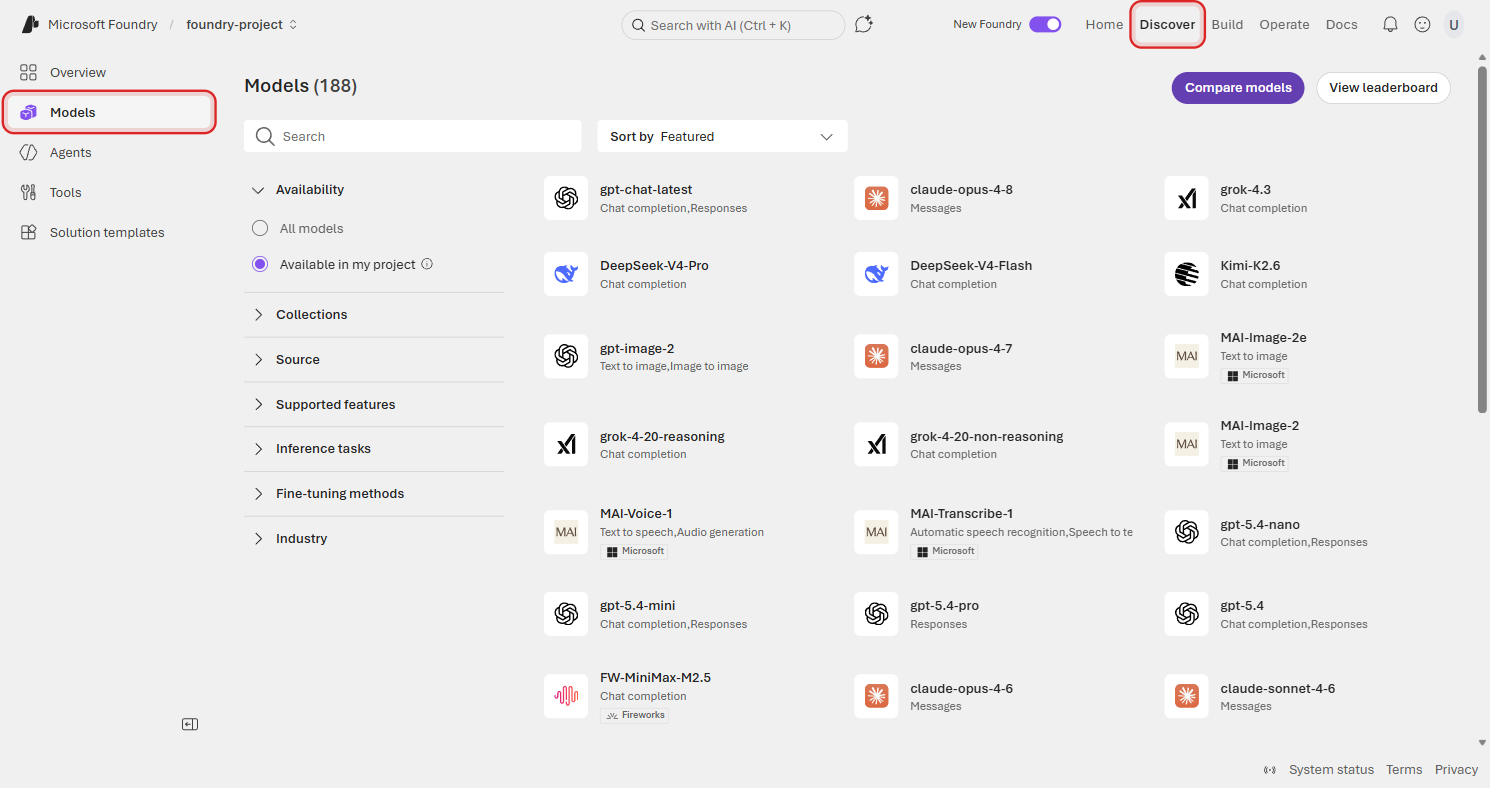Click the MAI-Image-2e MAI icon

click(1187, 356)
